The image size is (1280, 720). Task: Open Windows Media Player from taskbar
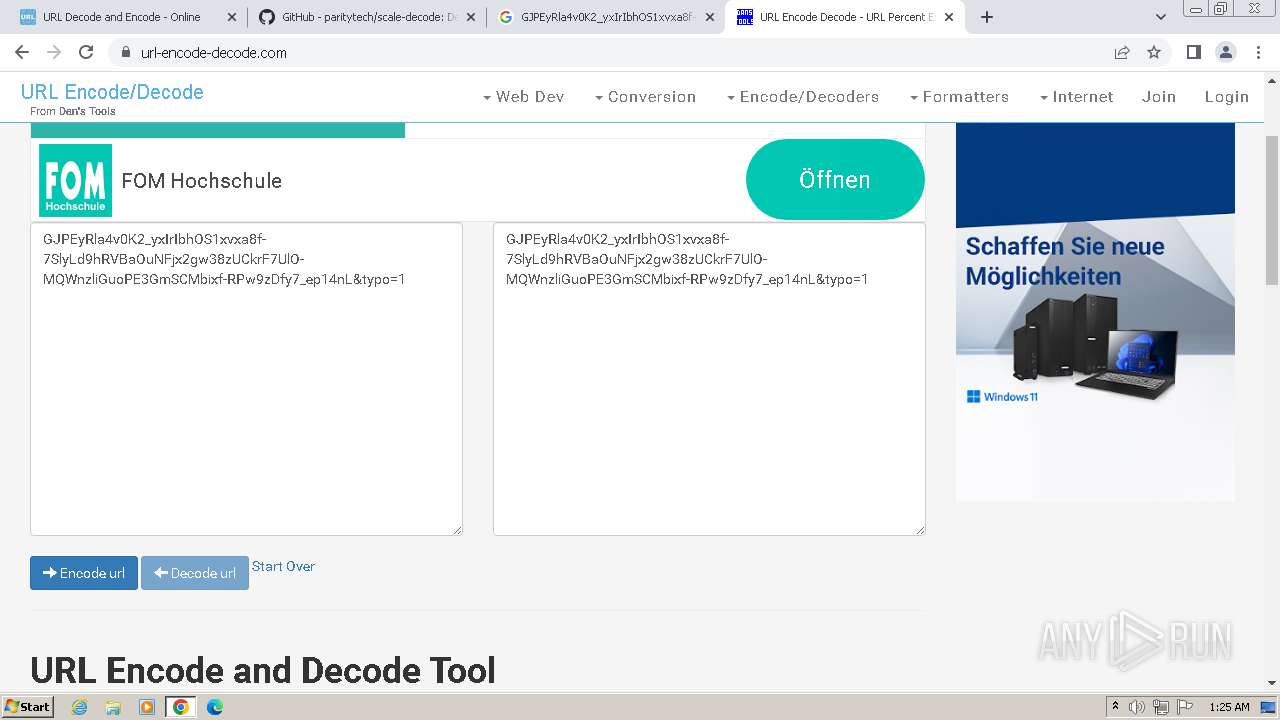(147, 707)
